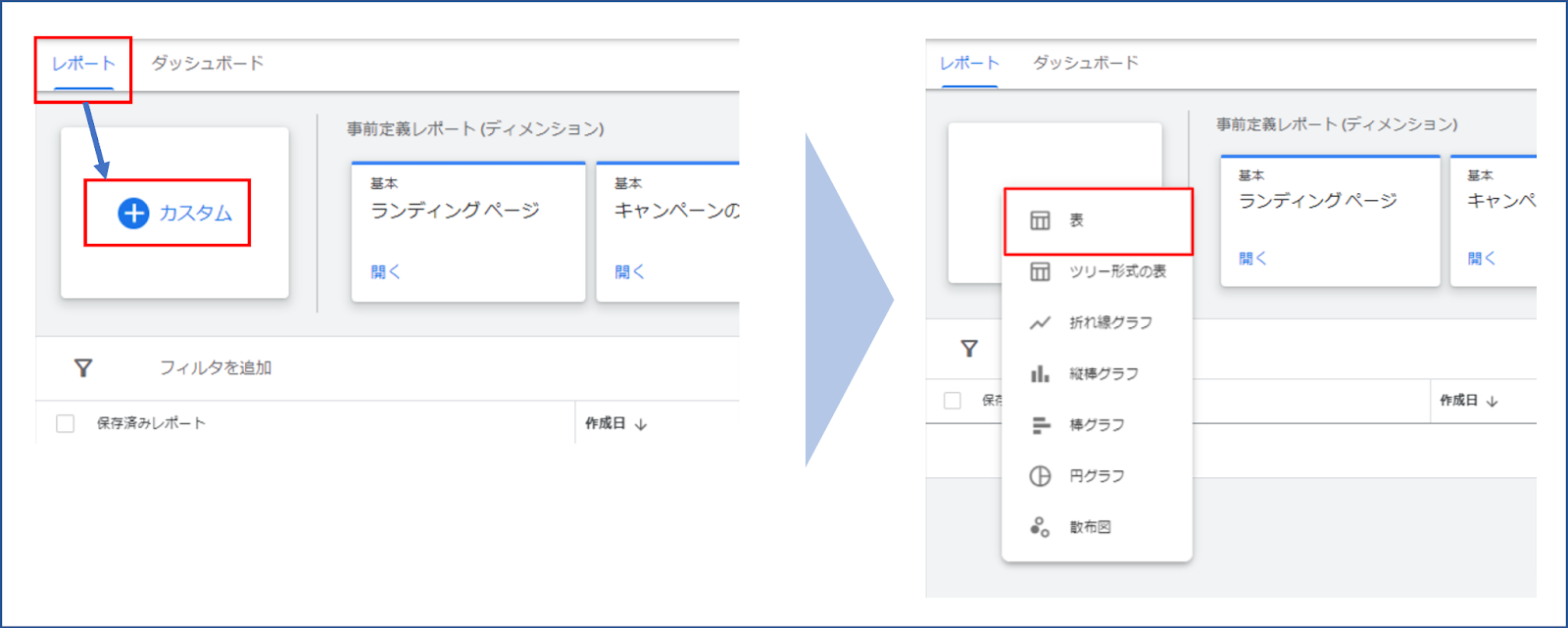Click the tree table icon for ツリー形式の表

click(x=1040, y=271)
